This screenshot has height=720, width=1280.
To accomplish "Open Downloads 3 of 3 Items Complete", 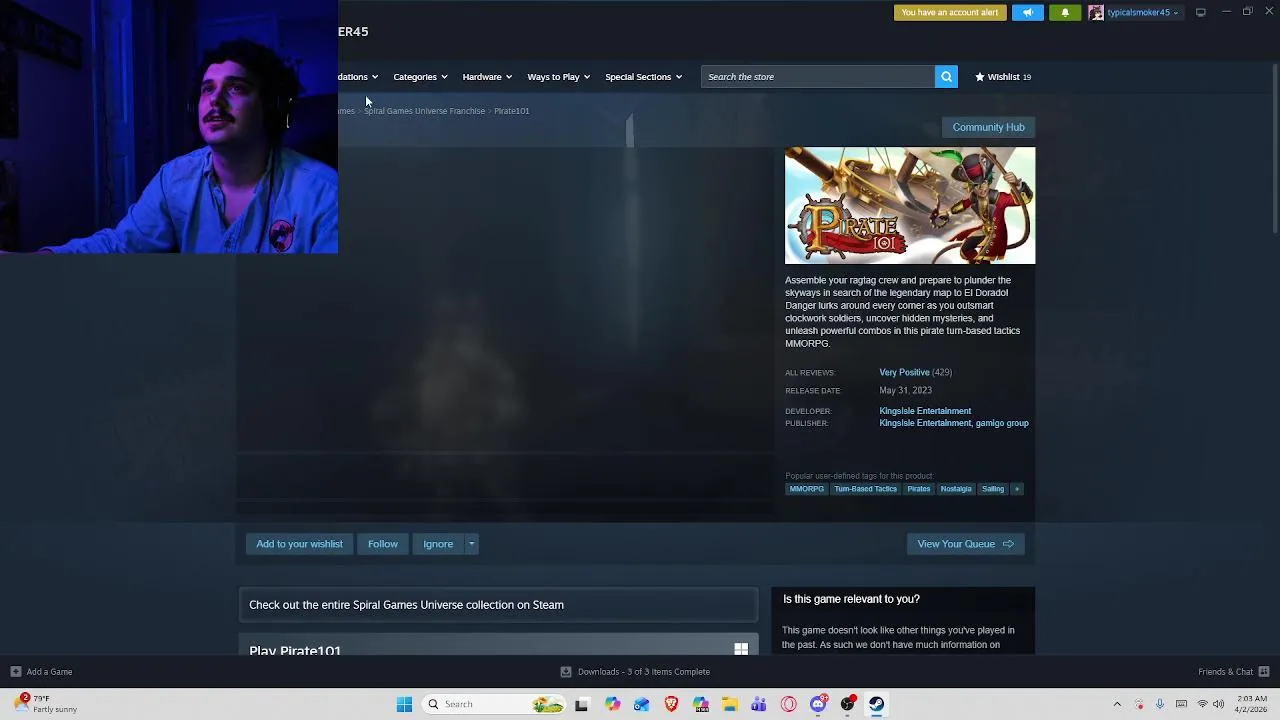I will [x=643, y=672].
